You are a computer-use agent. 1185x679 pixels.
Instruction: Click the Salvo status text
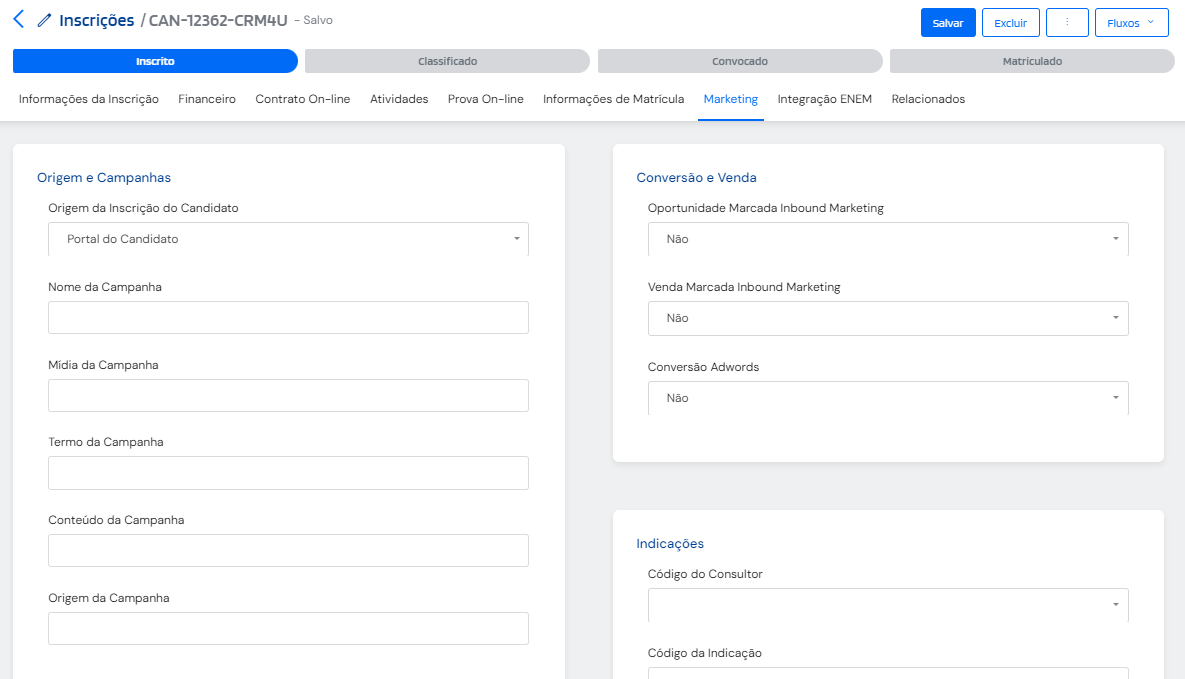(317, 20)
